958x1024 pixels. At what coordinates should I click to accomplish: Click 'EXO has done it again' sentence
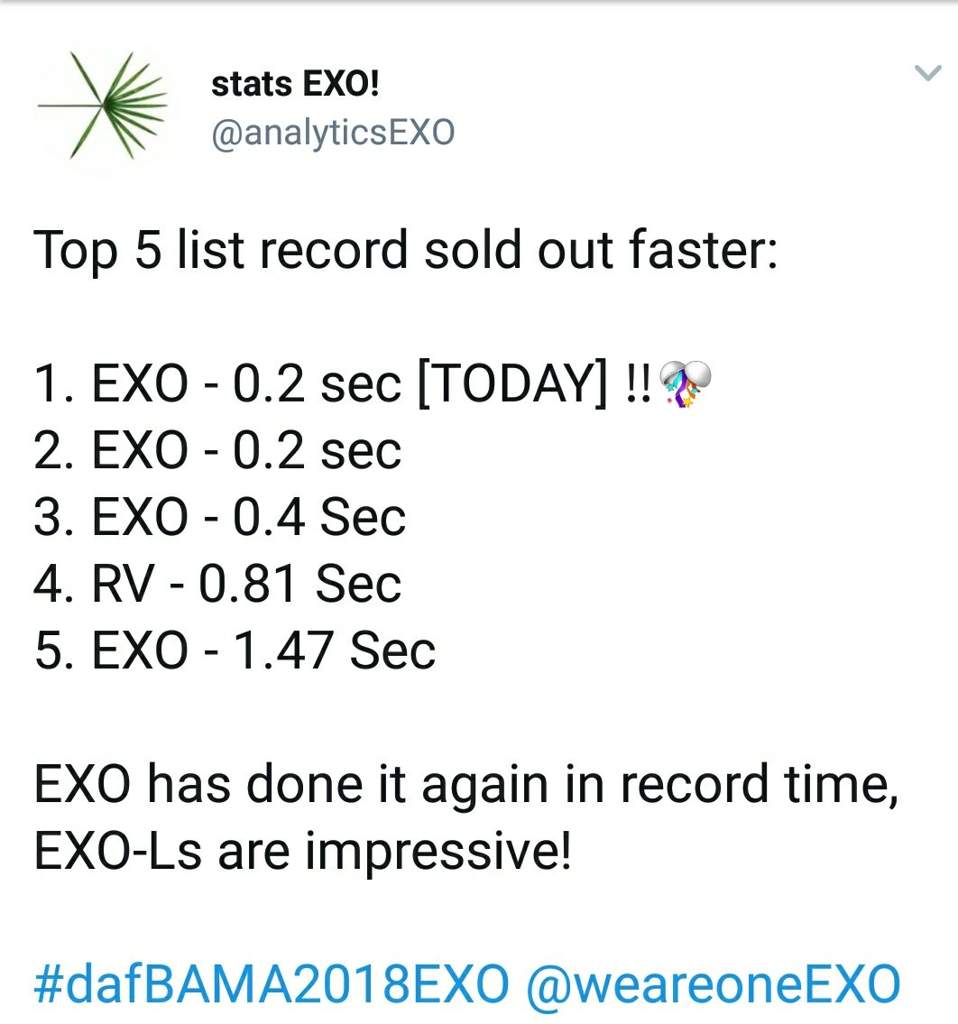pyautogui.click(x=466, y=784)
